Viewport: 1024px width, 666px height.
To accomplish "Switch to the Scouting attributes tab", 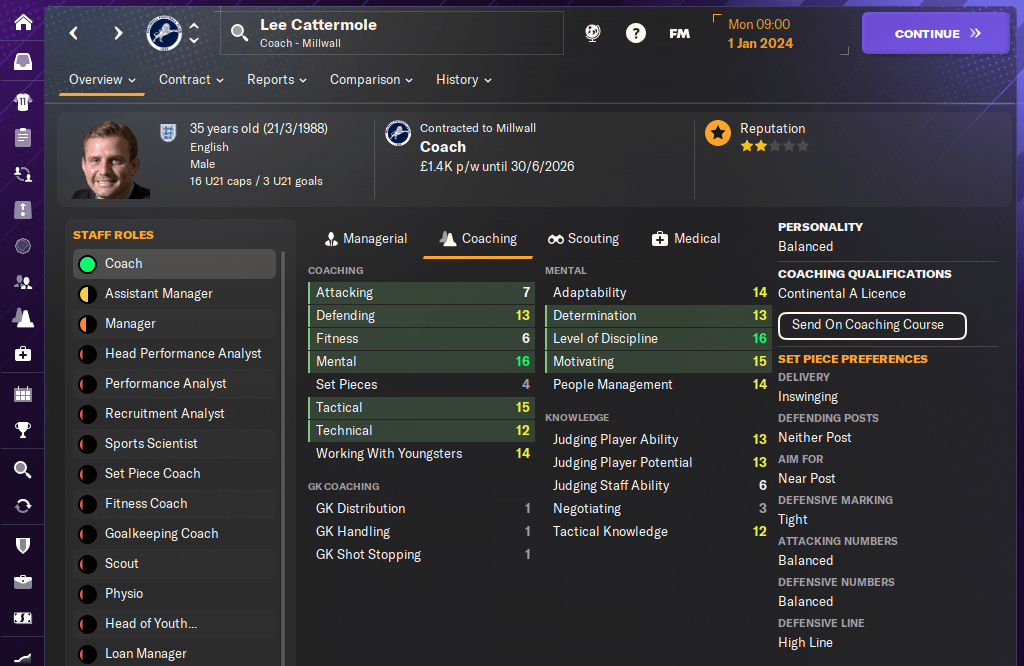I will [583, 239].
